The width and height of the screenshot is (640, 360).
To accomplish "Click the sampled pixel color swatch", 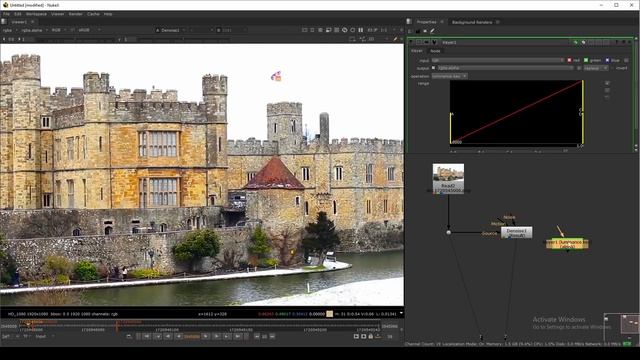I will (329, 314).
